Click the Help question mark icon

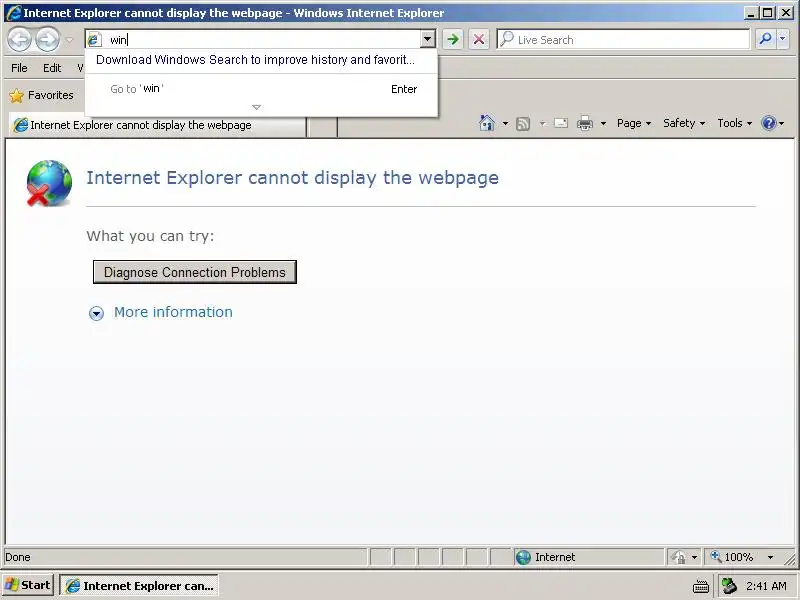click(x=768, y=123)
